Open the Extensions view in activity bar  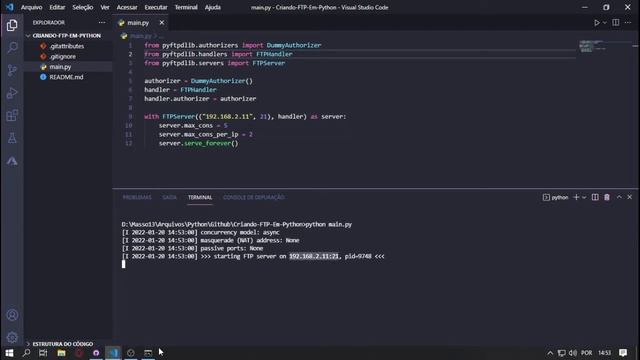tap(12, 116)
